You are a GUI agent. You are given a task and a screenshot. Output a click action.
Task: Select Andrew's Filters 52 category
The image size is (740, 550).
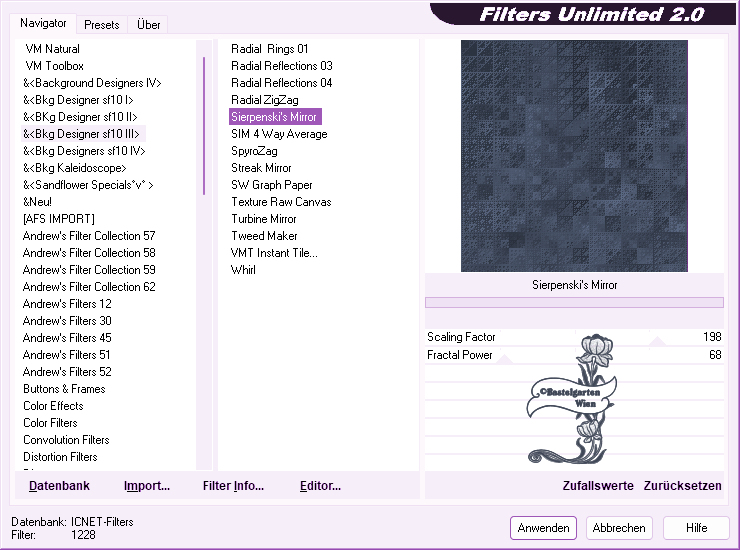coord(67,372)
